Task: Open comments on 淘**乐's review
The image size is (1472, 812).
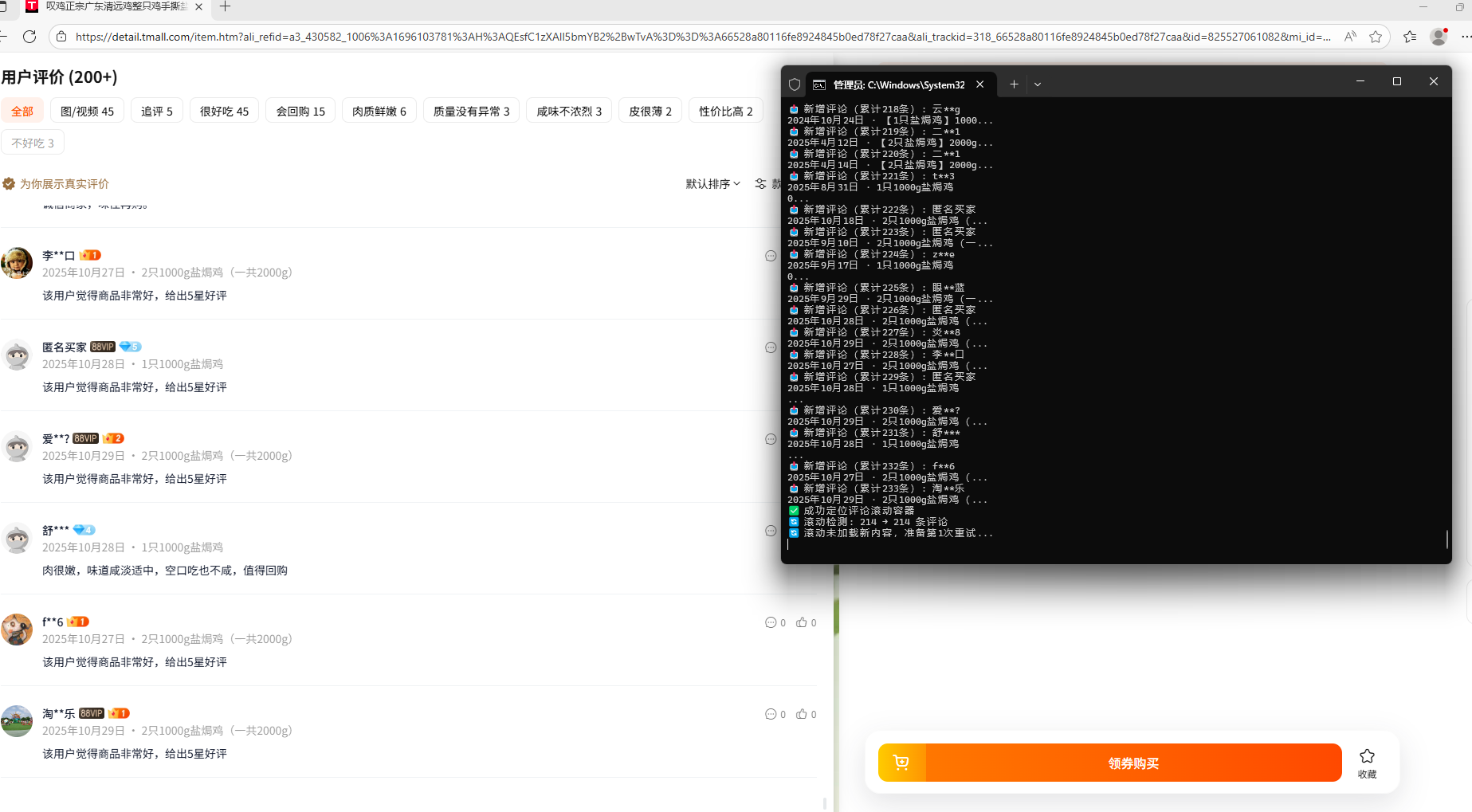Action: [x=771, y=714]
